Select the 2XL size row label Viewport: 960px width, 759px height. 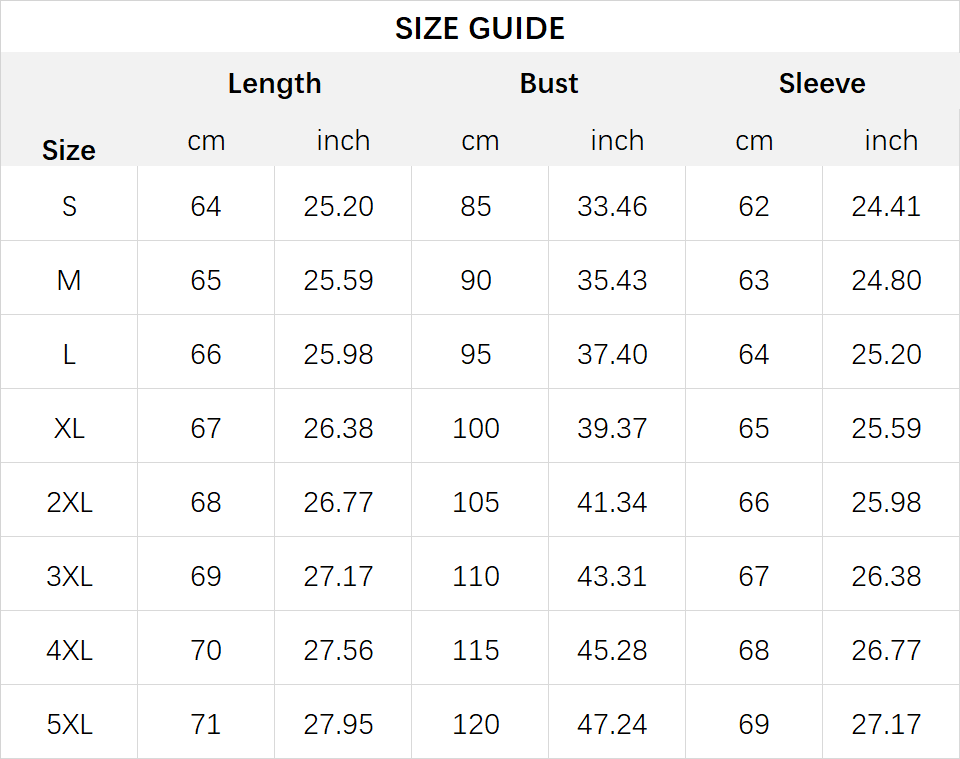coord(69,503)
